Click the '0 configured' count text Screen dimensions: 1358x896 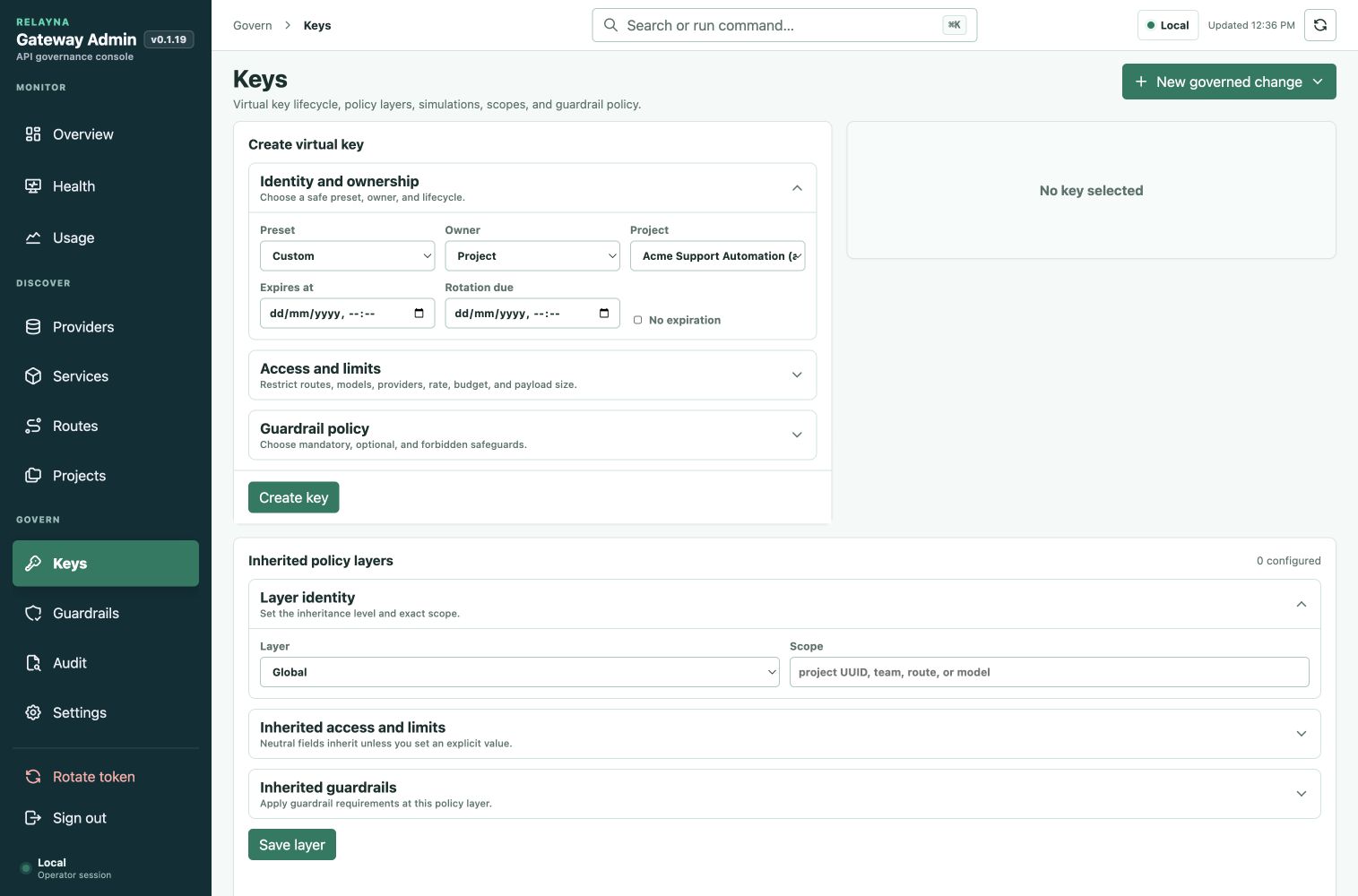(x=1288, y=561)
